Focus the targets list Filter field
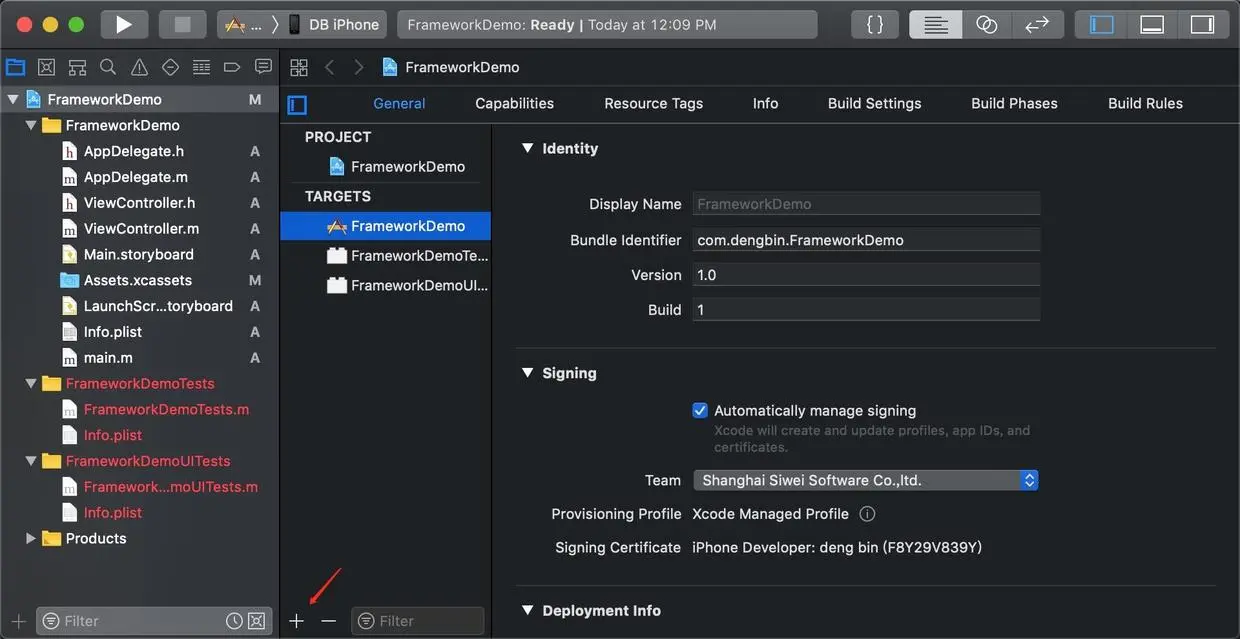Screen dimensions: 1240x639 pos(418,621)
